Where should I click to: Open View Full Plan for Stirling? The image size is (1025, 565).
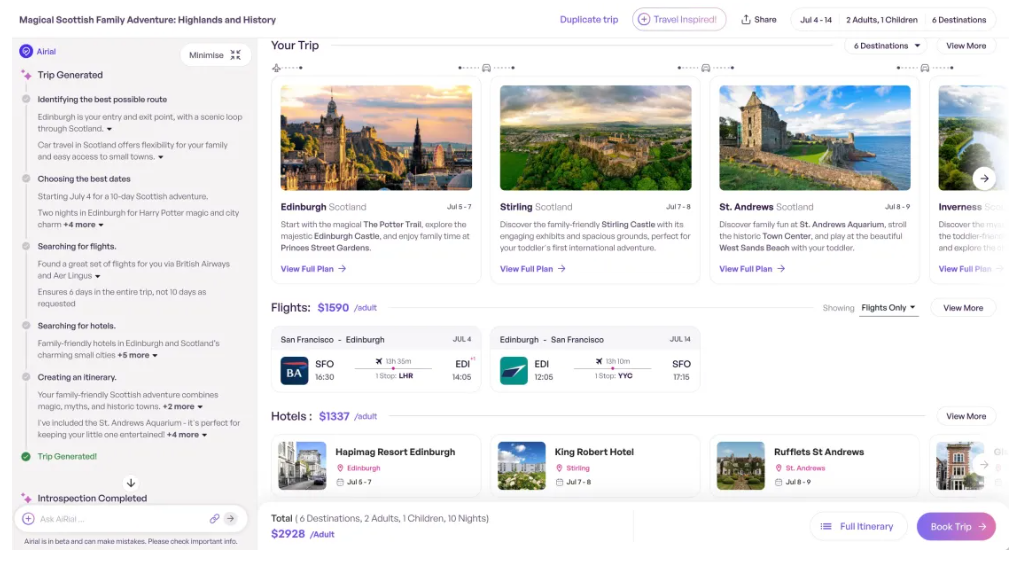pyautogui.click(x=532, y=269)
